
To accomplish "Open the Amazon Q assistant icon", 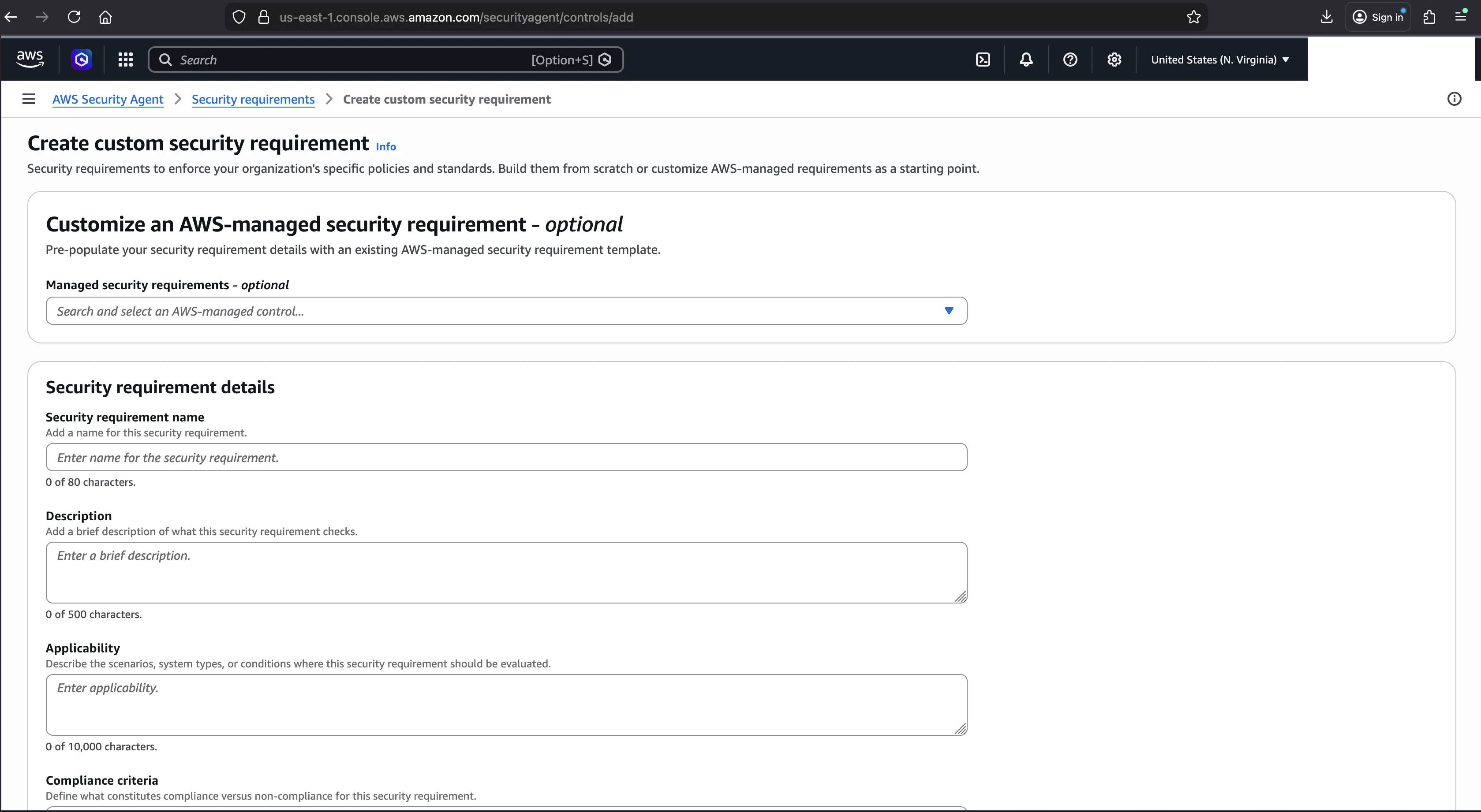I will coord(82,59).
